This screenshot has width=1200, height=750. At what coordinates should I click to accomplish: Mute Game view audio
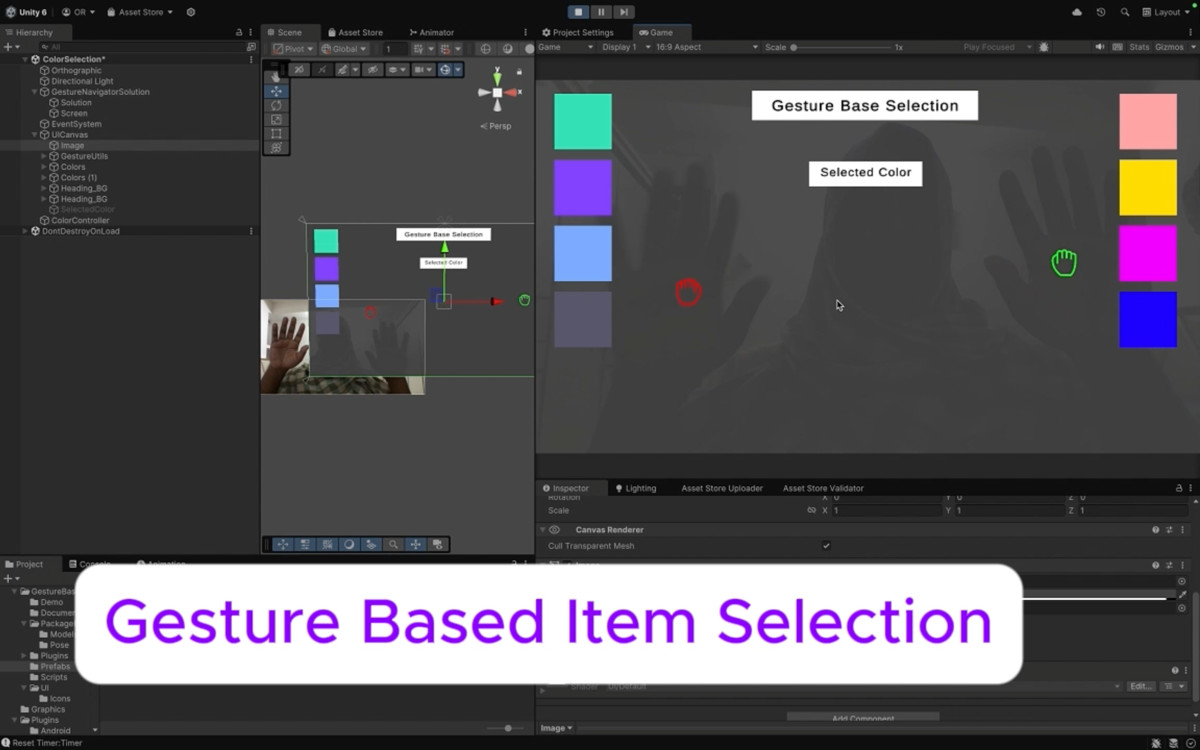pos(1100,47)
